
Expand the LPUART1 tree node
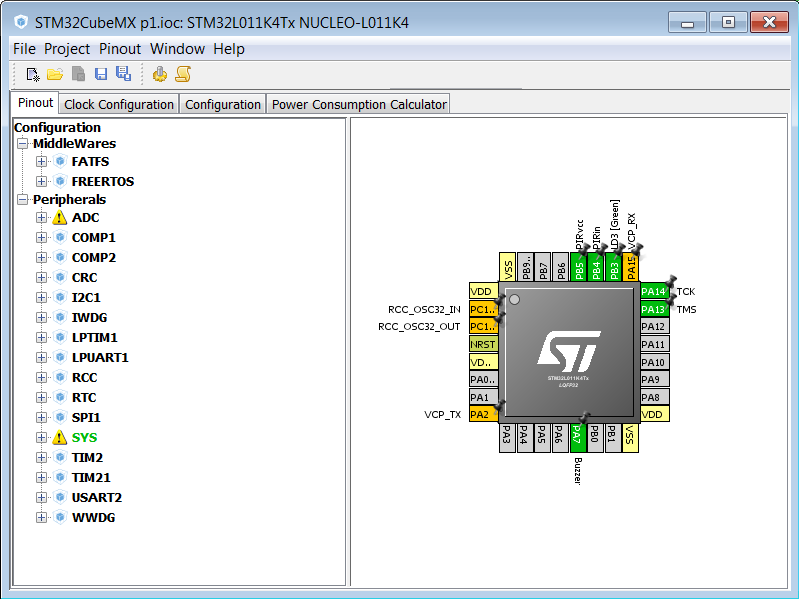click(x=41, y=358)
